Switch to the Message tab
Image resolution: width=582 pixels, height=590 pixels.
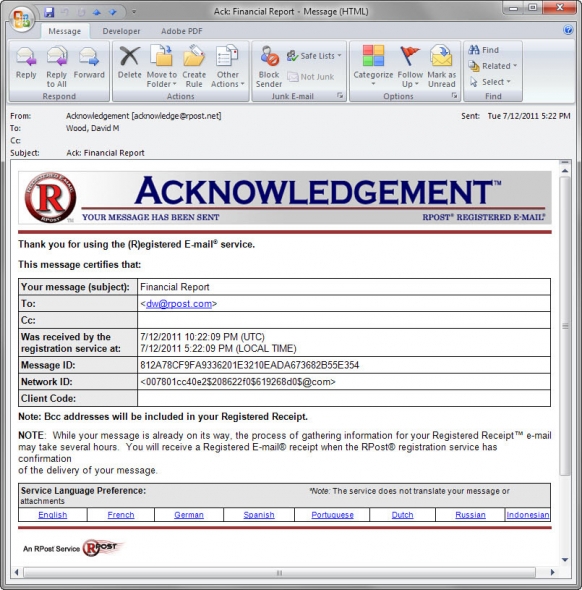pyautogui.click(x=65, y=31)
